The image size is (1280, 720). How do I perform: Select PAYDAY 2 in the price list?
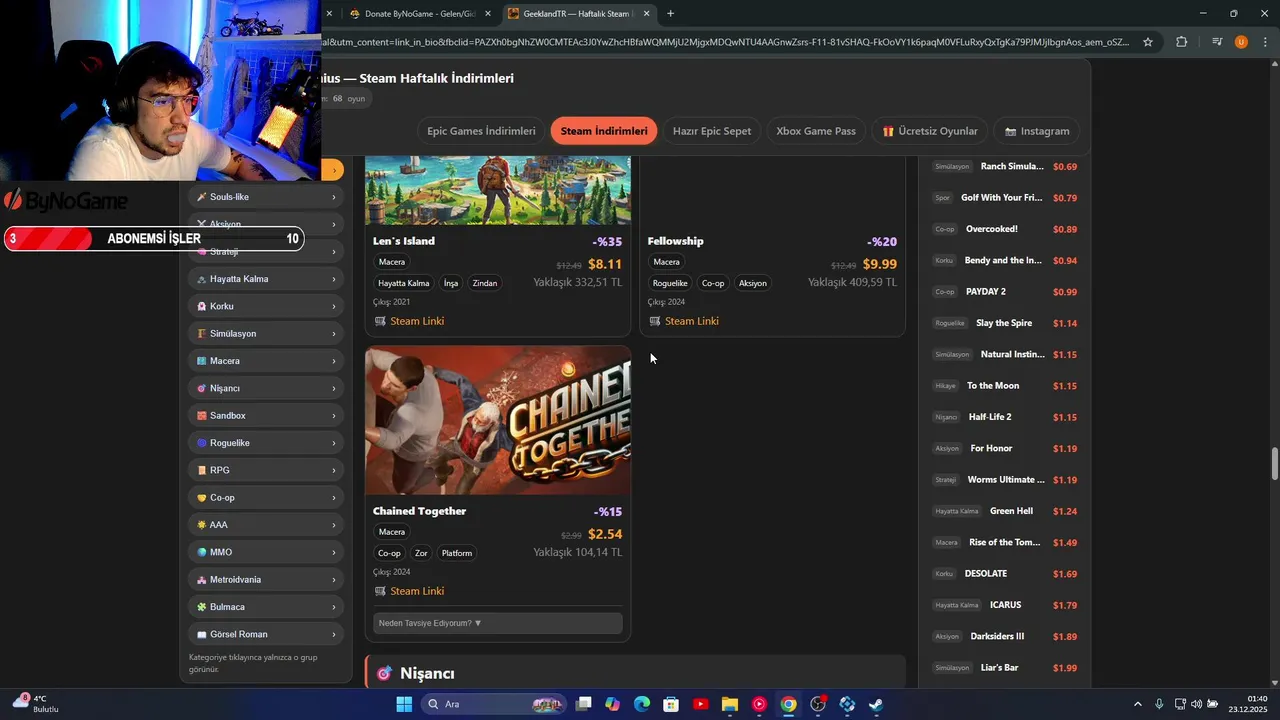(x=985, y=292)
